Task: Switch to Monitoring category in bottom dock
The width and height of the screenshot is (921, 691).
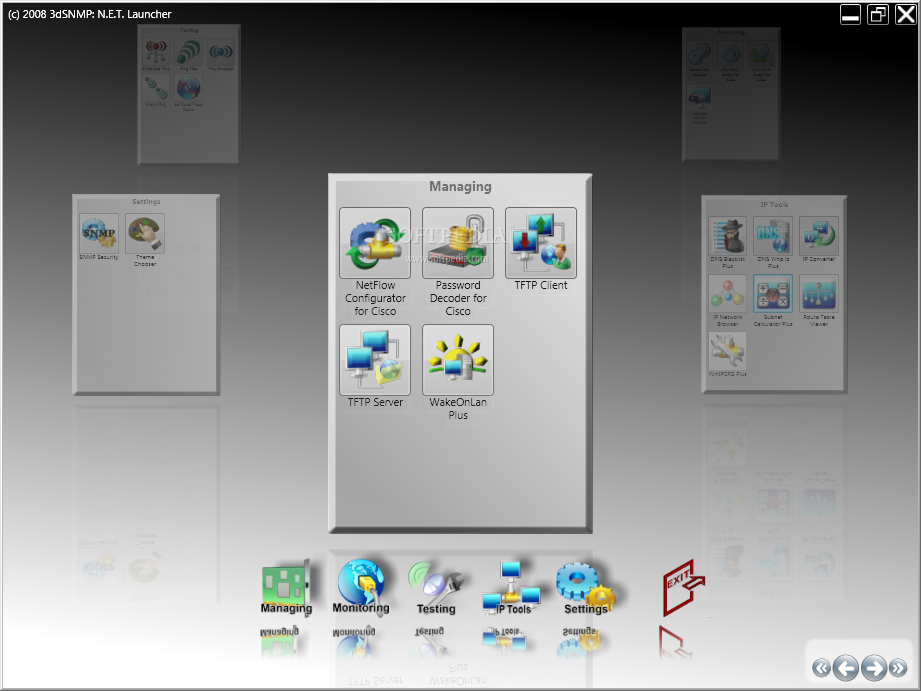Action: pos(361,586)
